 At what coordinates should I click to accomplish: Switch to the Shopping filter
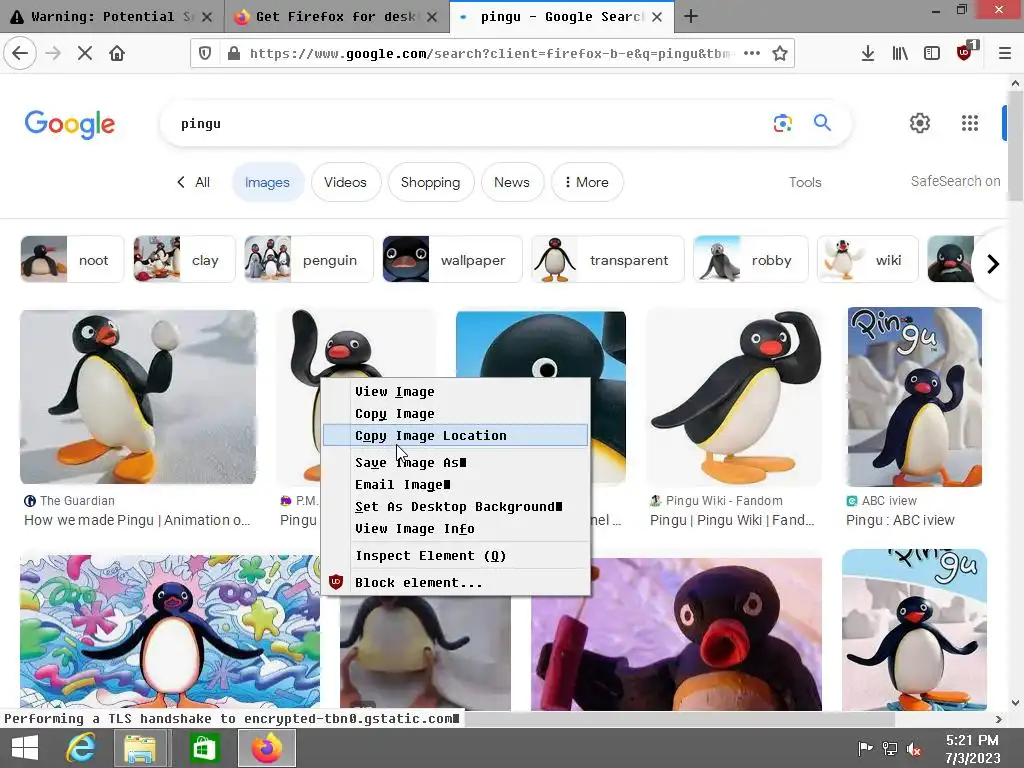(x=430, y=182)
